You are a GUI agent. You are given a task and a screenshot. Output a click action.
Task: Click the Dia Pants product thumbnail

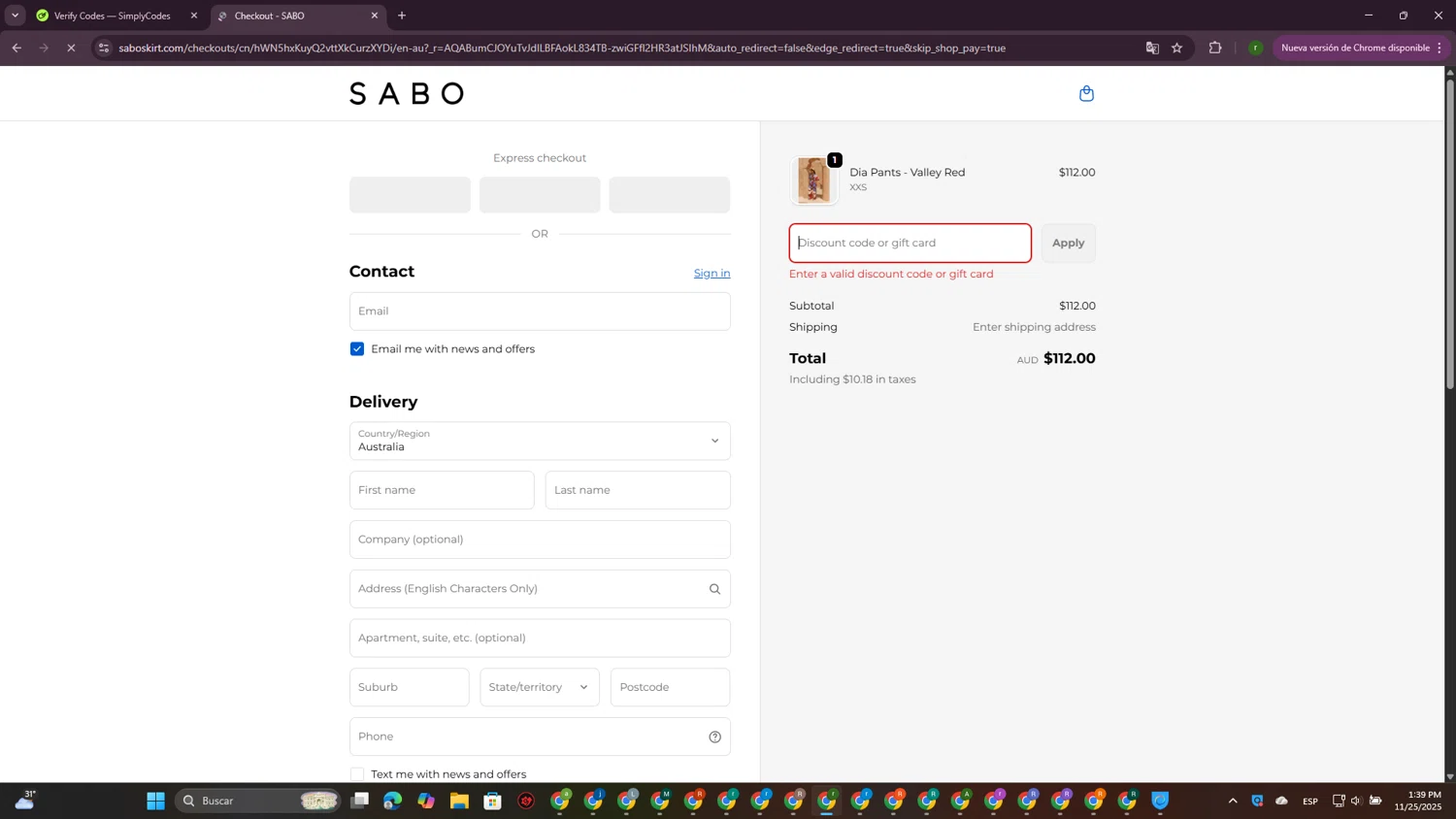813,180
